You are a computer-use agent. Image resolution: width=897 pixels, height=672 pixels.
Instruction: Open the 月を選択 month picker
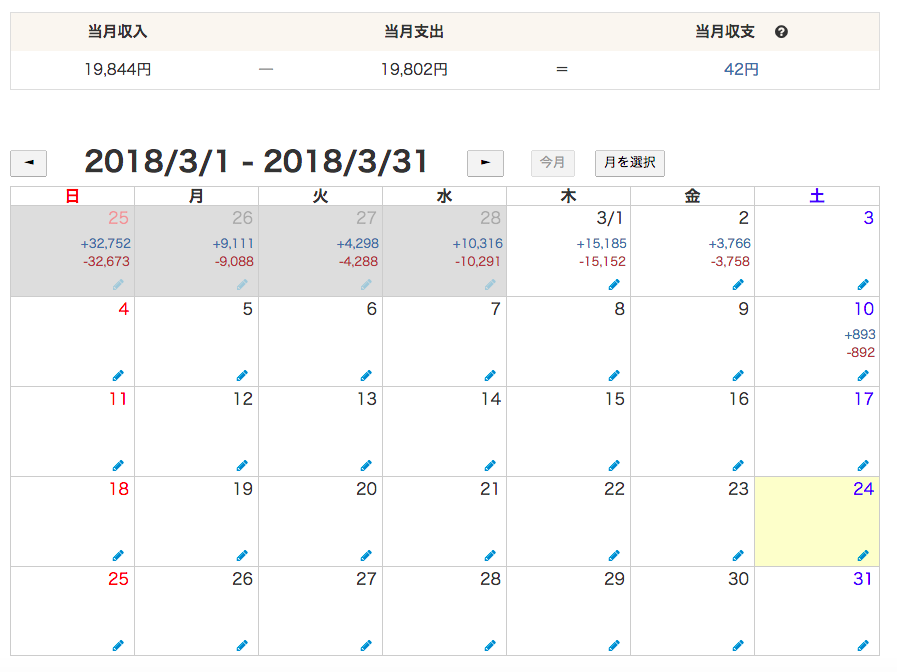point(630,163)
